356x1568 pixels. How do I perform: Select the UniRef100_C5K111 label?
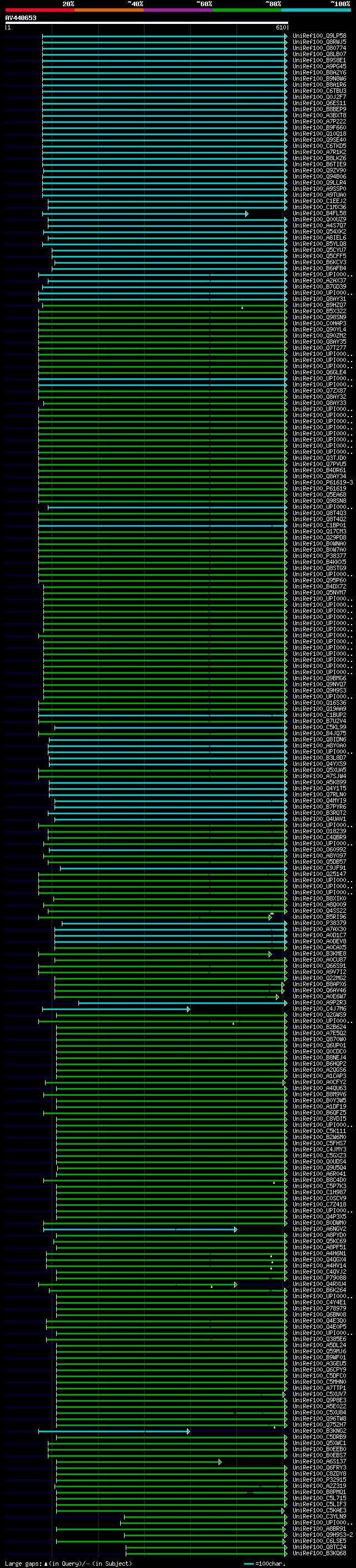[x=319, y=1131]
